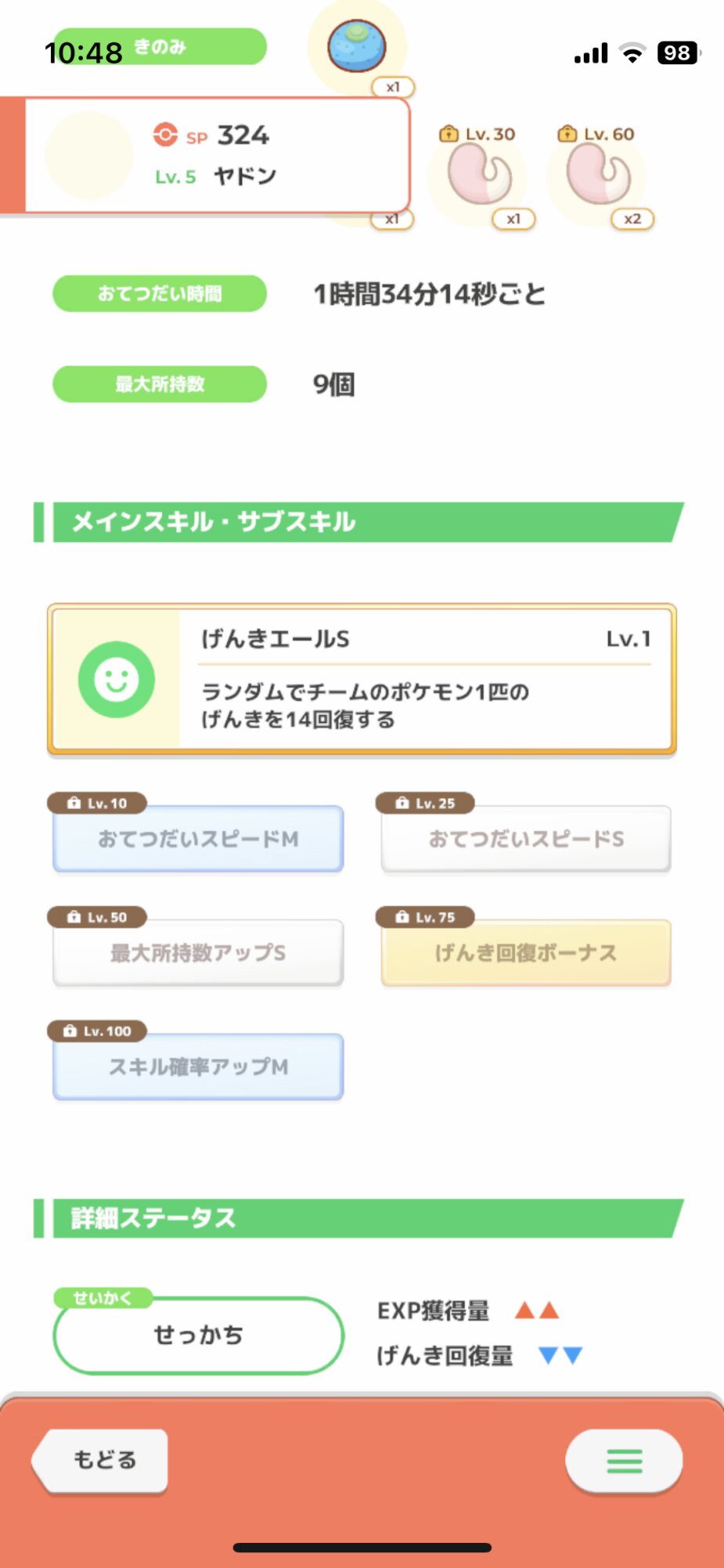
Task: Tap the 最大所持数 green label
Action: tap(160, 384)
